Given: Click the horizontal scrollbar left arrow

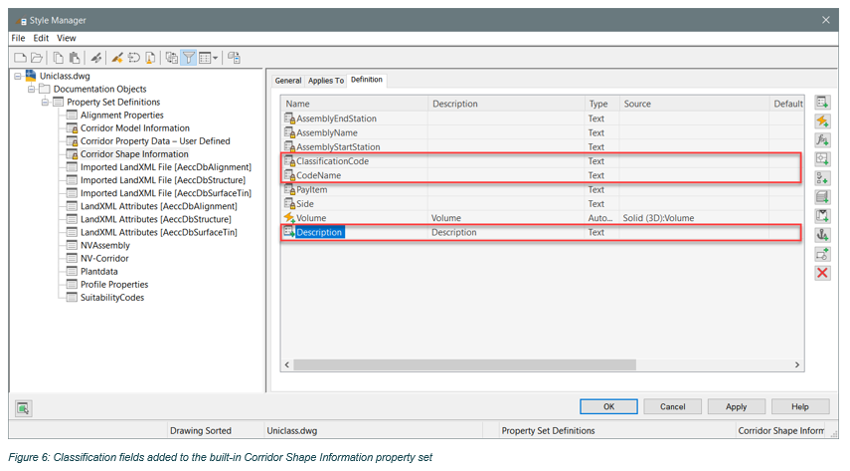Looking at the screenshot, I should point(288,365).
